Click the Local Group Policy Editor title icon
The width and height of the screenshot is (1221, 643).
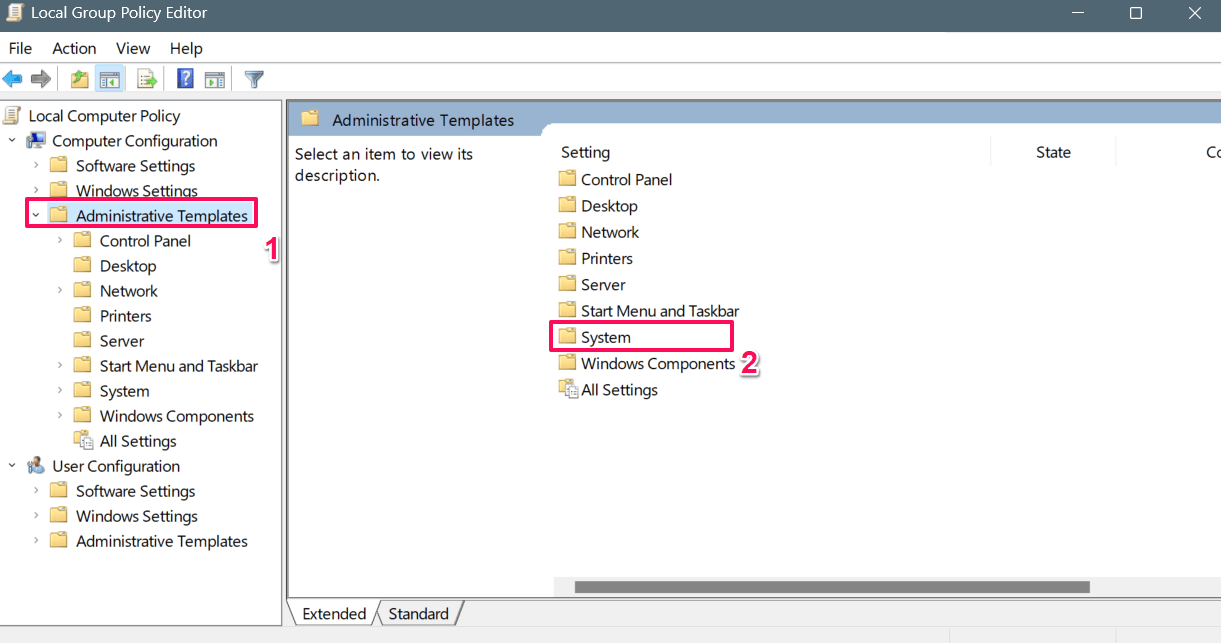(x=14, y=13)
